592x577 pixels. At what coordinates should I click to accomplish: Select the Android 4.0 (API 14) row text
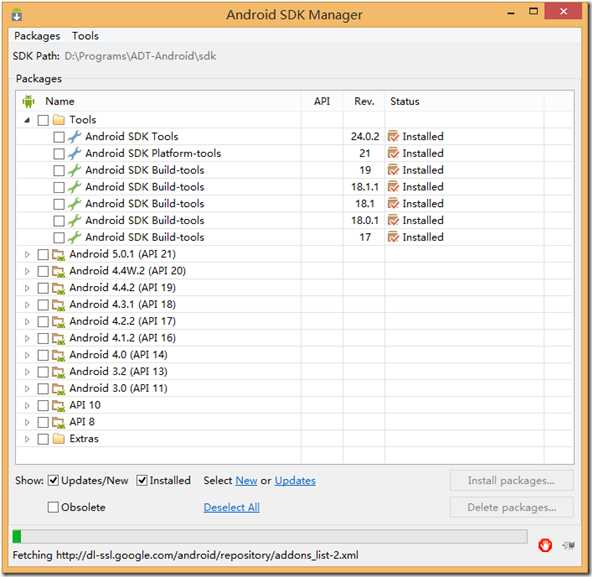118,355
